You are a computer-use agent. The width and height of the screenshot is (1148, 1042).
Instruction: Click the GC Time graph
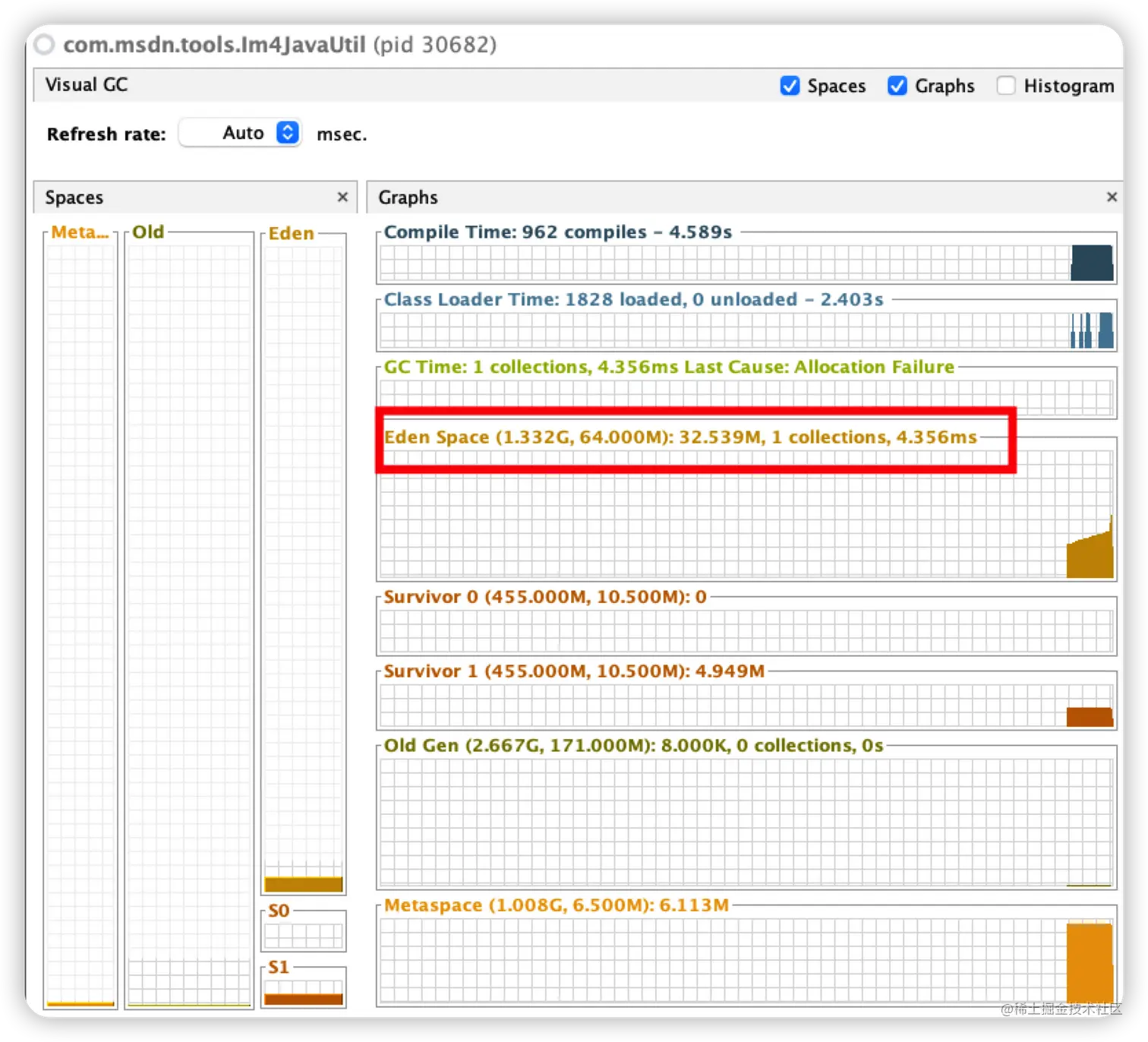point(746,397)
